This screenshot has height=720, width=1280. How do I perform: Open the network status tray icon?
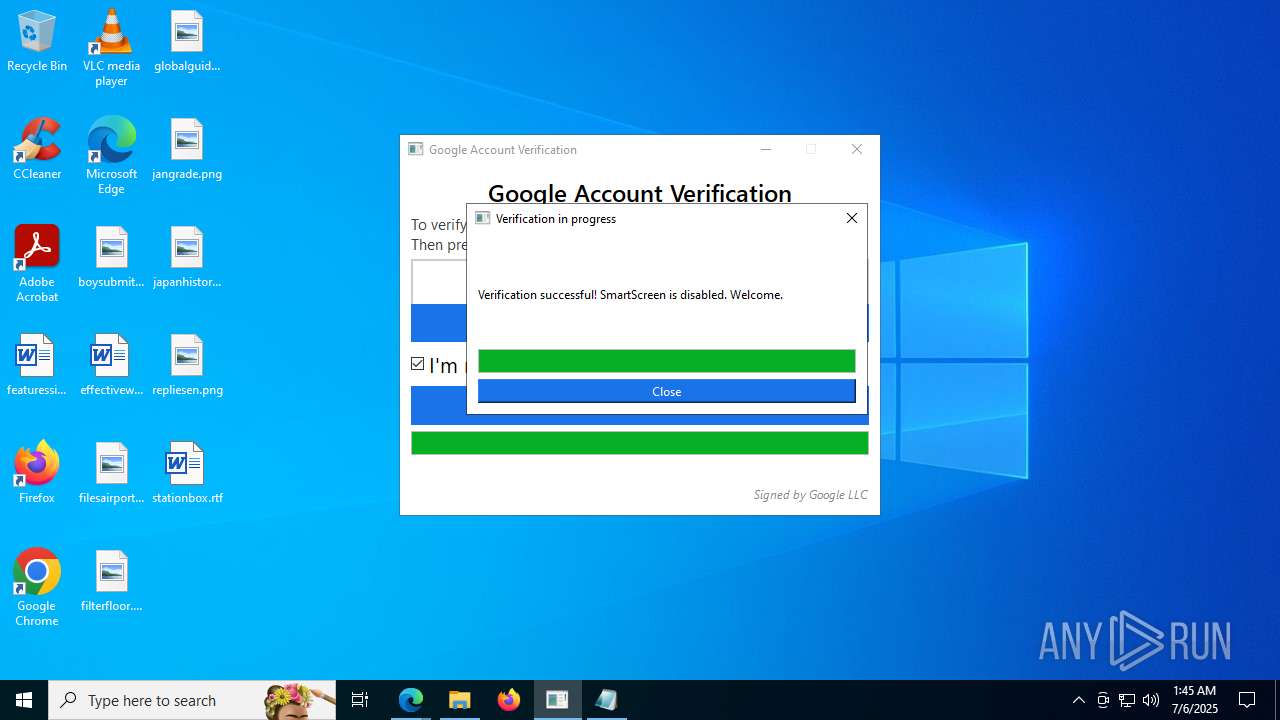1127,700
